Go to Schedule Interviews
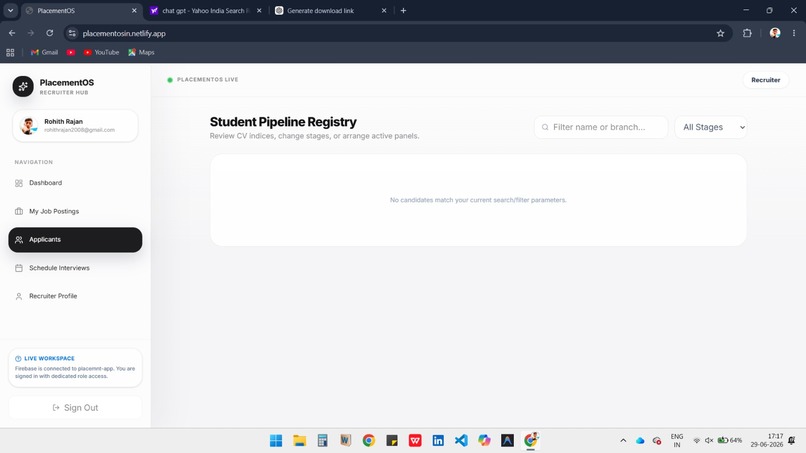 [75, 268]
